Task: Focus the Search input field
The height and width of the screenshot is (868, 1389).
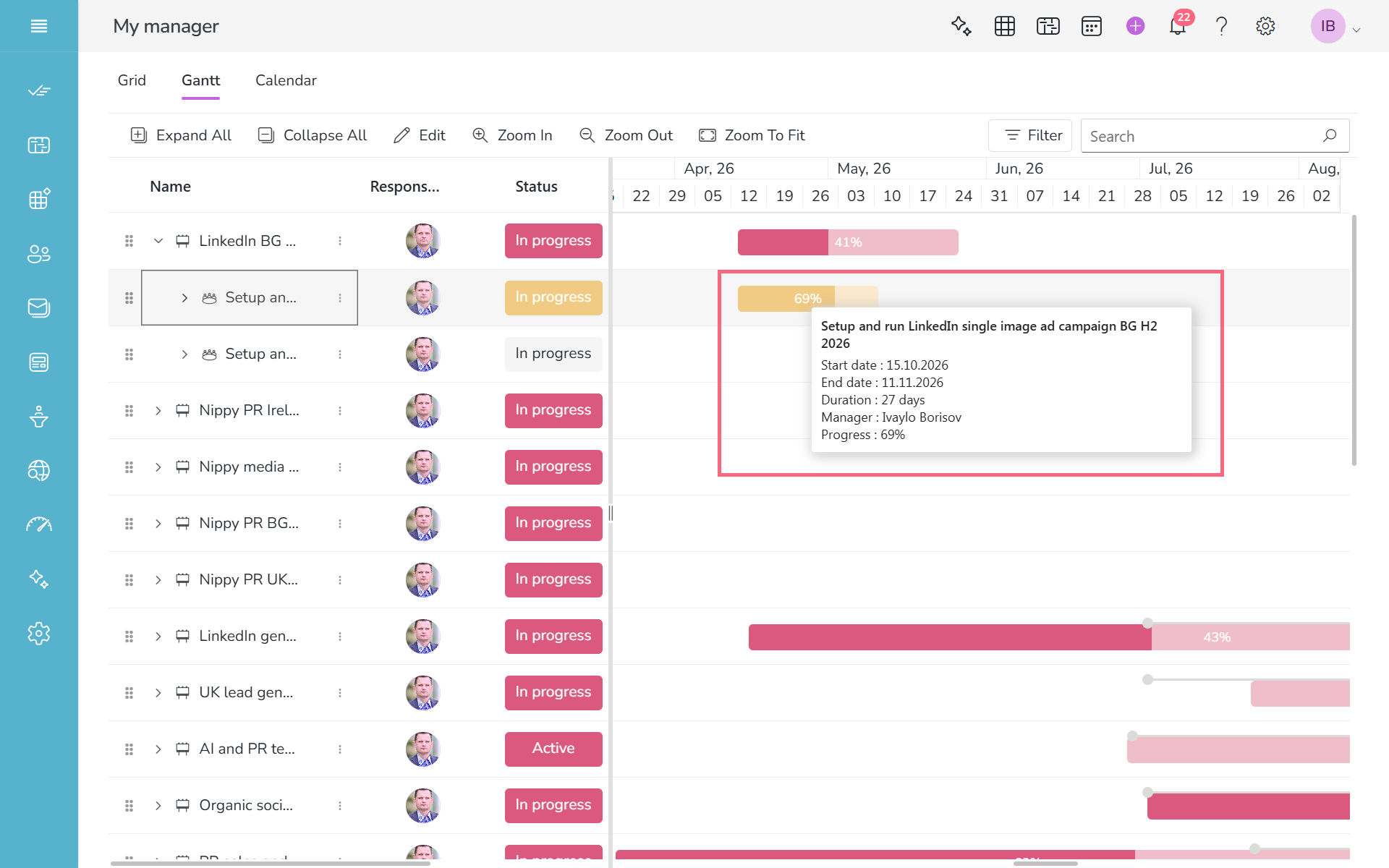Action: [x=1215, y=135]
